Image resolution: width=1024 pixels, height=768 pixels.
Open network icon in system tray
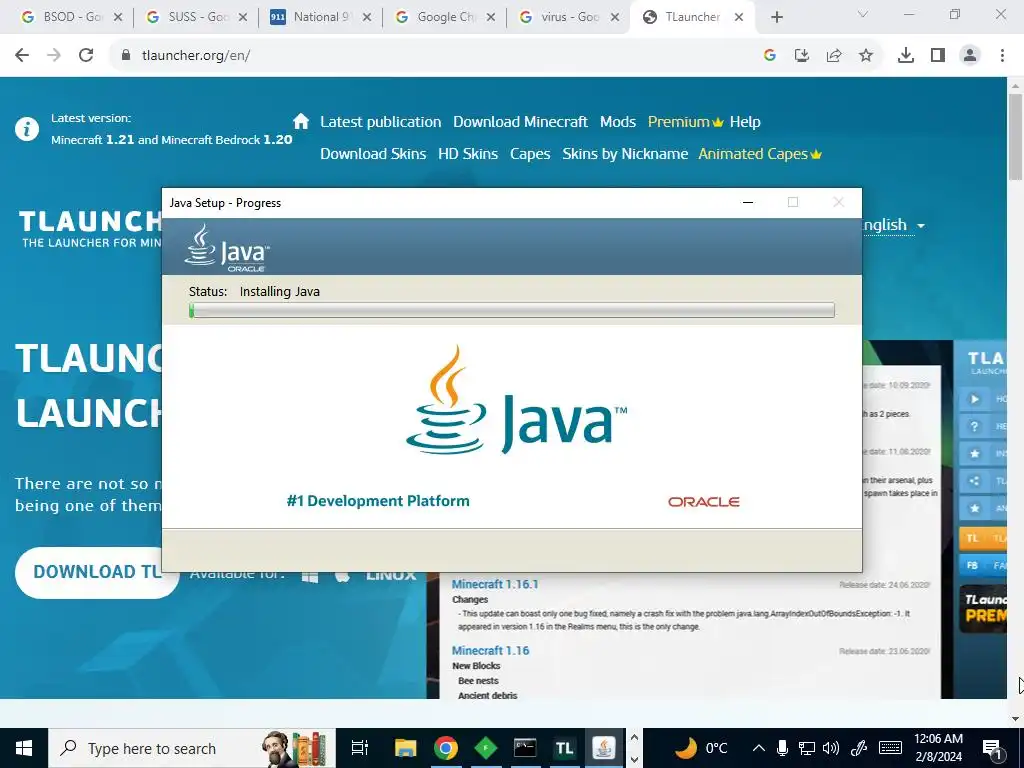tap(807, 748)
